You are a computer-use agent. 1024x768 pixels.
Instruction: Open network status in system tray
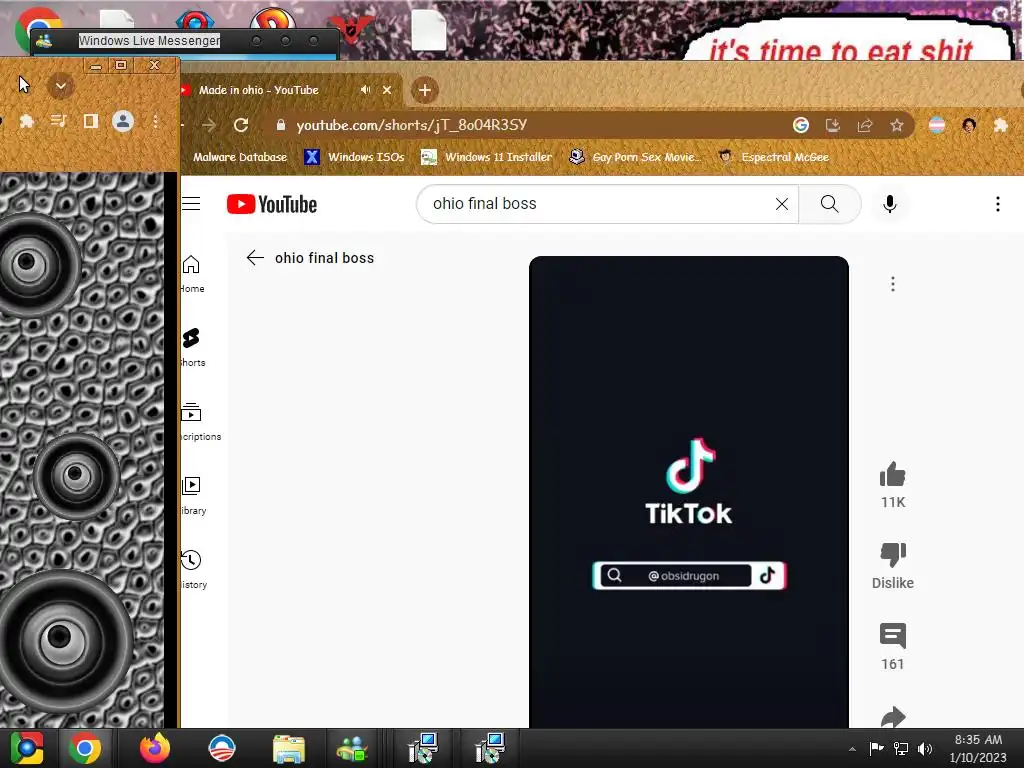point(901,748)
